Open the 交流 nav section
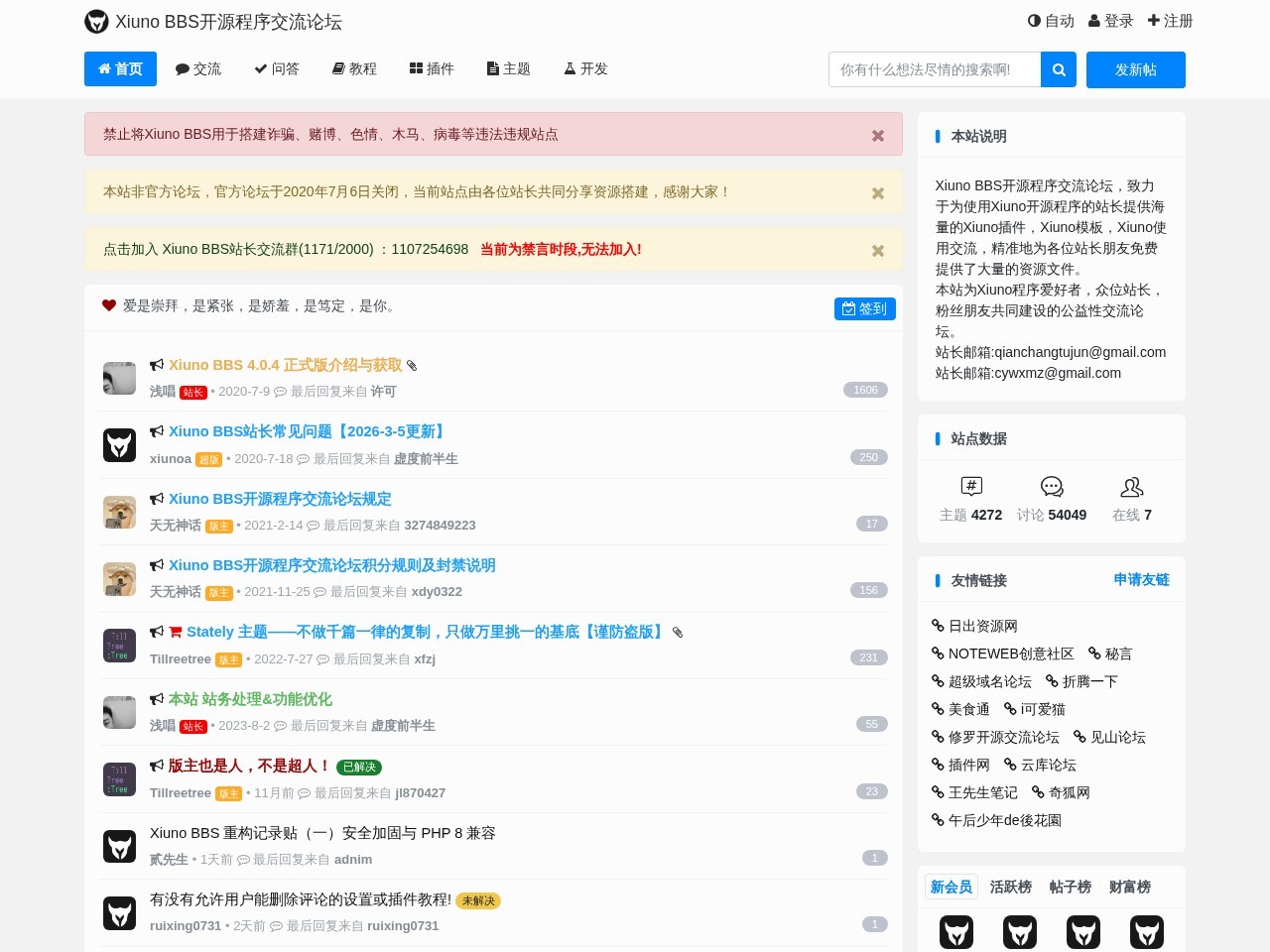 pyautogui.click(x=198, y=68)
